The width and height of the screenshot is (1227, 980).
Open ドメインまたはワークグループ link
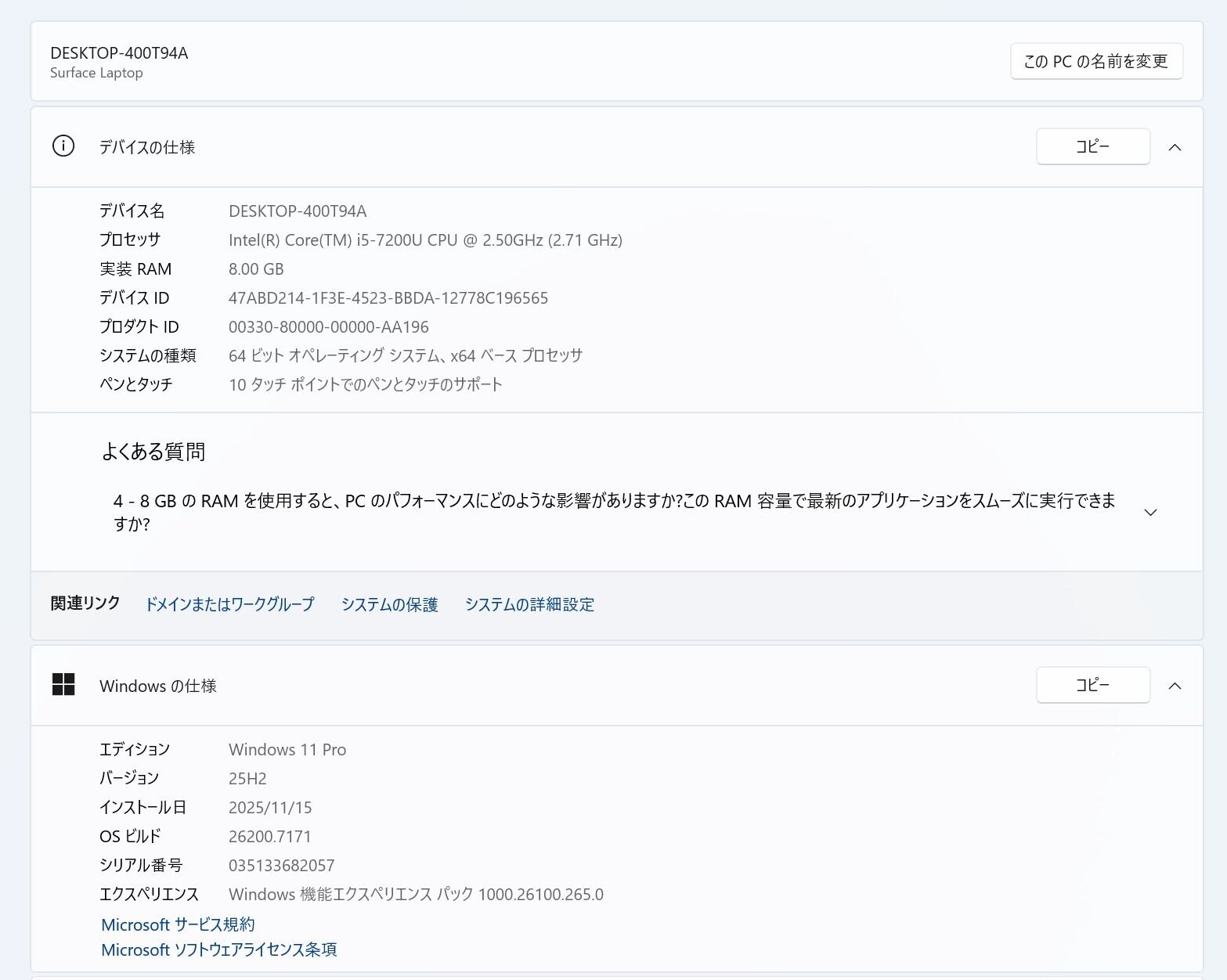(x=229, y=604)
